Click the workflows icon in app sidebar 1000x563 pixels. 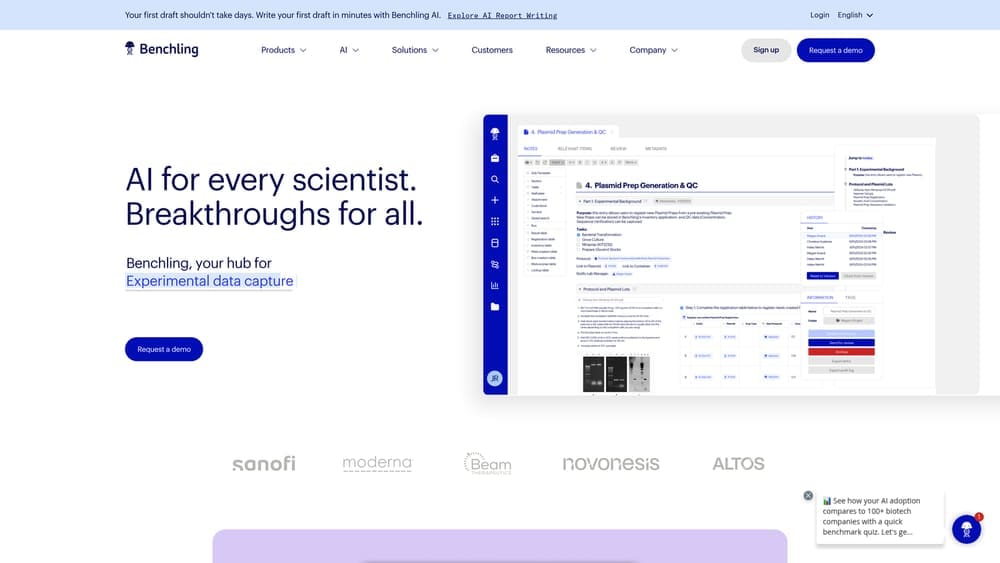495,264
